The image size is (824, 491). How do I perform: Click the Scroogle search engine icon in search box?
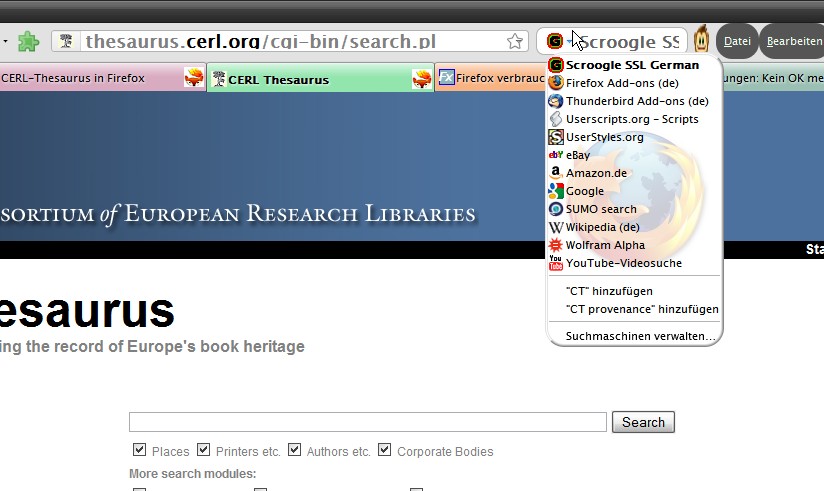(x=555, y=41)
